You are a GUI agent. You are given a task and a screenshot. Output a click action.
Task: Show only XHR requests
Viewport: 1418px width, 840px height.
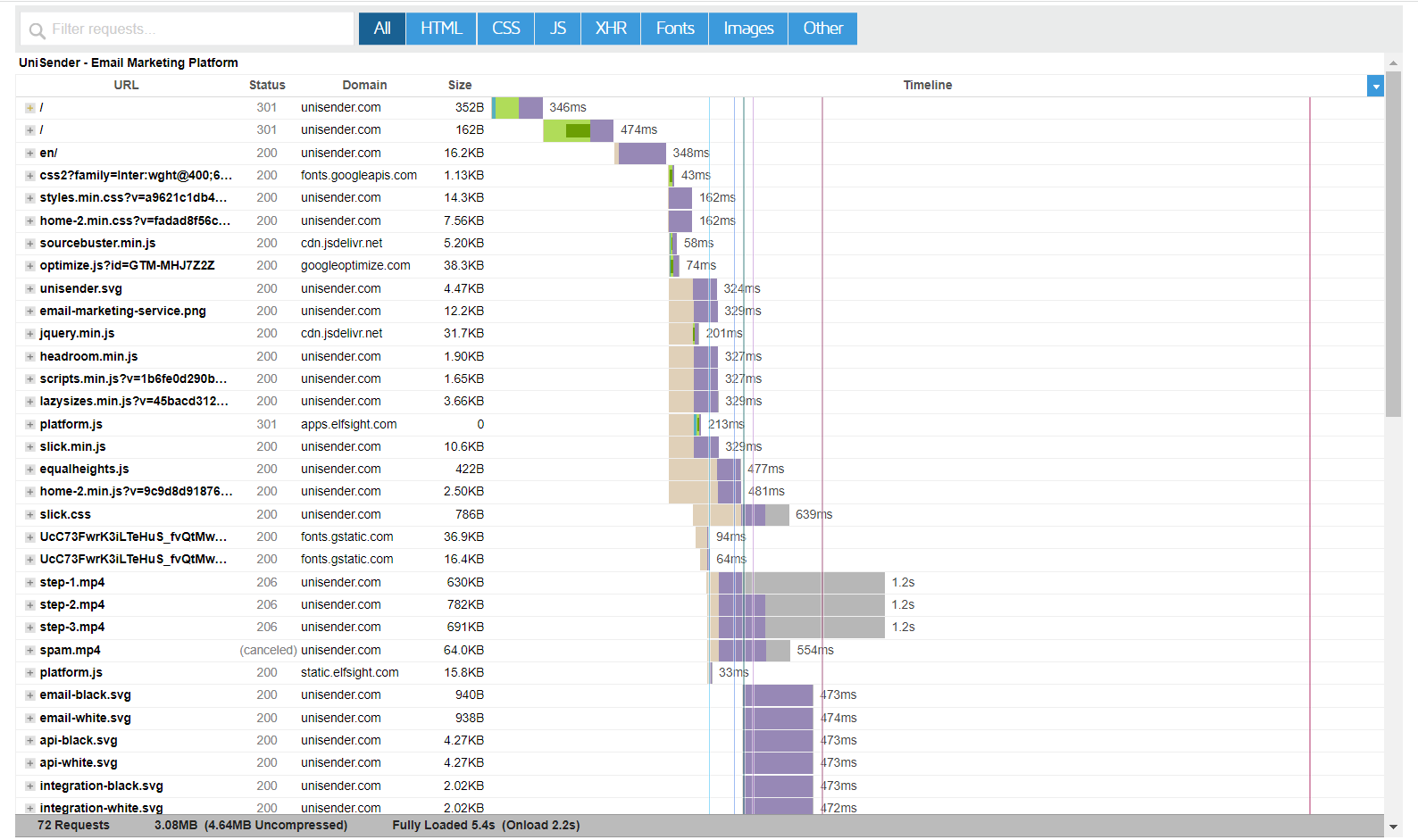(611, 29)
